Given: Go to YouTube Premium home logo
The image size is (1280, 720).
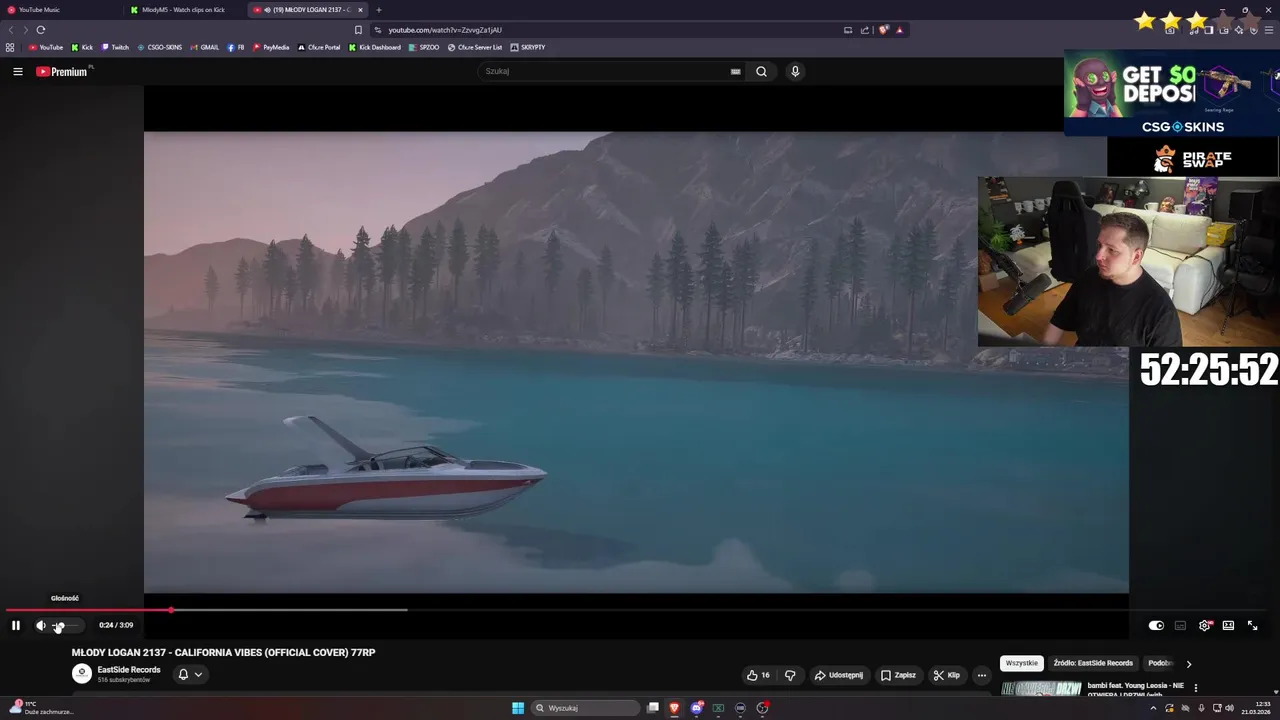Looking at the screenshot, I should pyautogui.click(x=62, y=71).
